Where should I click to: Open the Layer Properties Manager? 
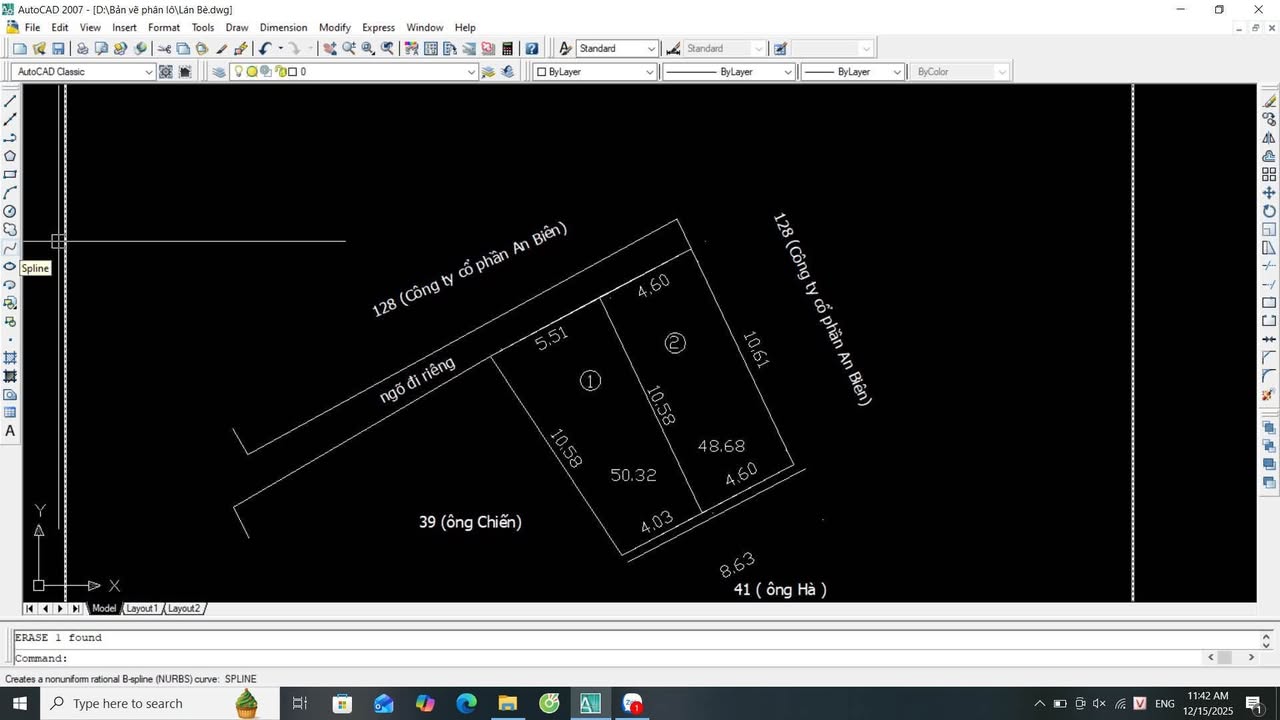[217, 71]
